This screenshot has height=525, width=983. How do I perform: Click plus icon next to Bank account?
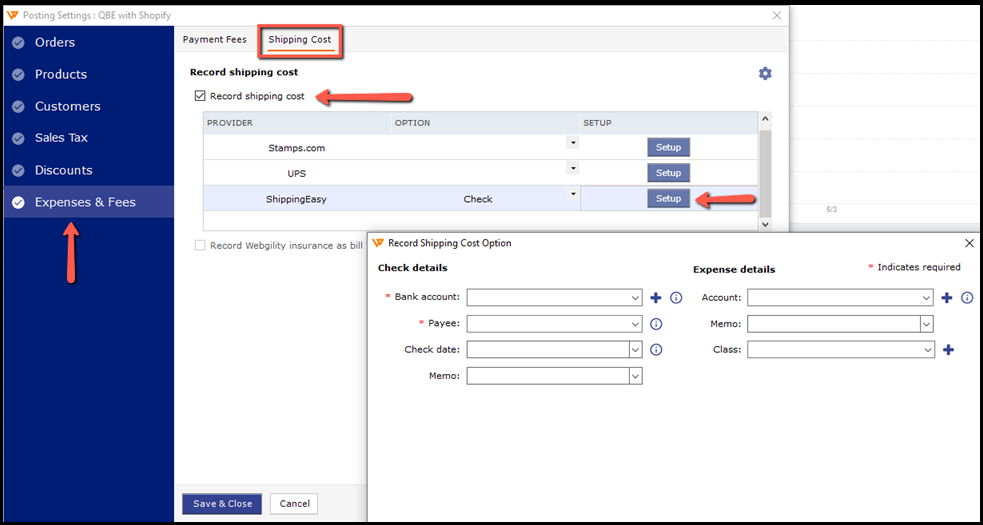pyautogui.click(x=656, y=298)
